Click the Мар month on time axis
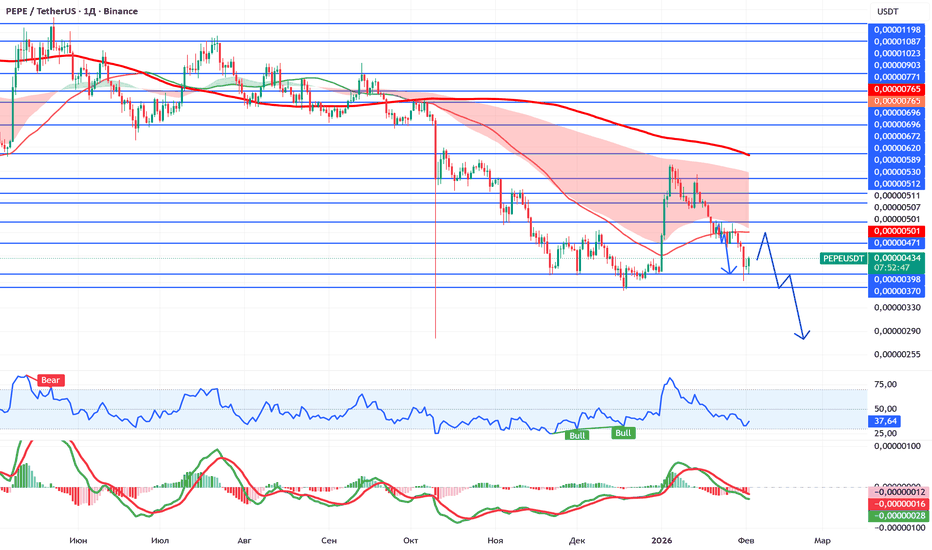 pos(822,540)
